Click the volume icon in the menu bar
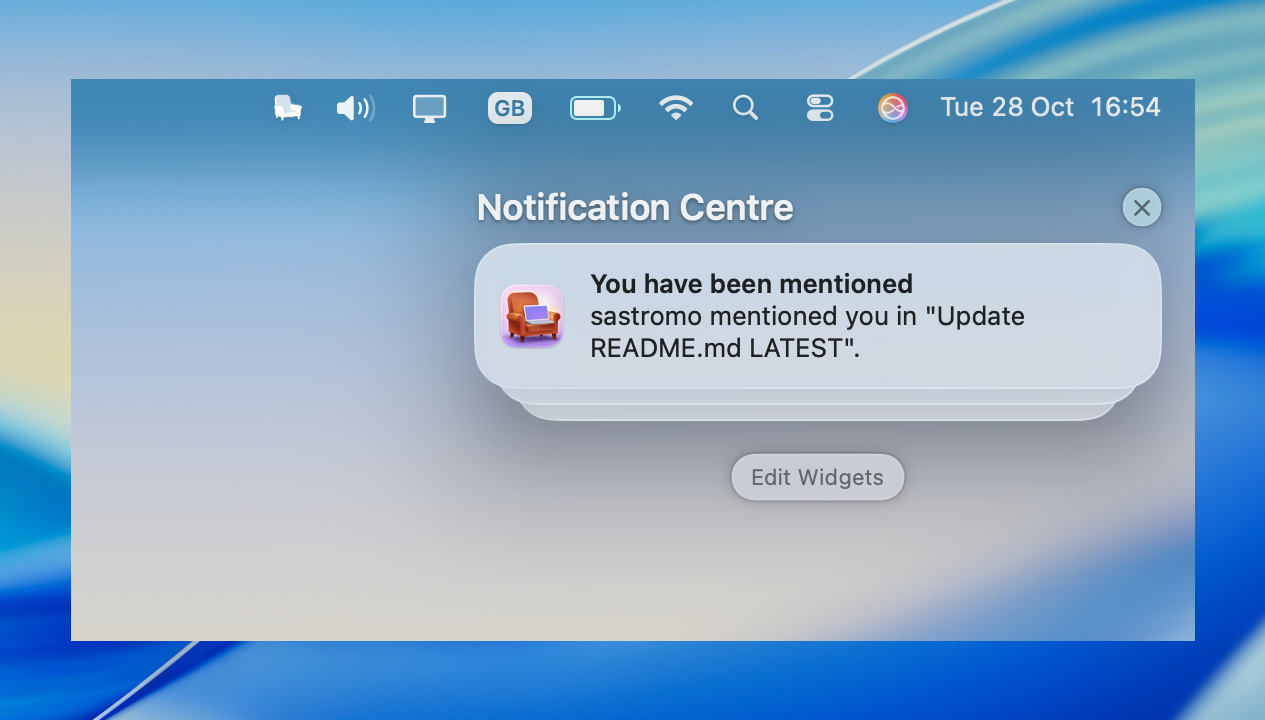 pyautogui.click(x=356, y=107)
